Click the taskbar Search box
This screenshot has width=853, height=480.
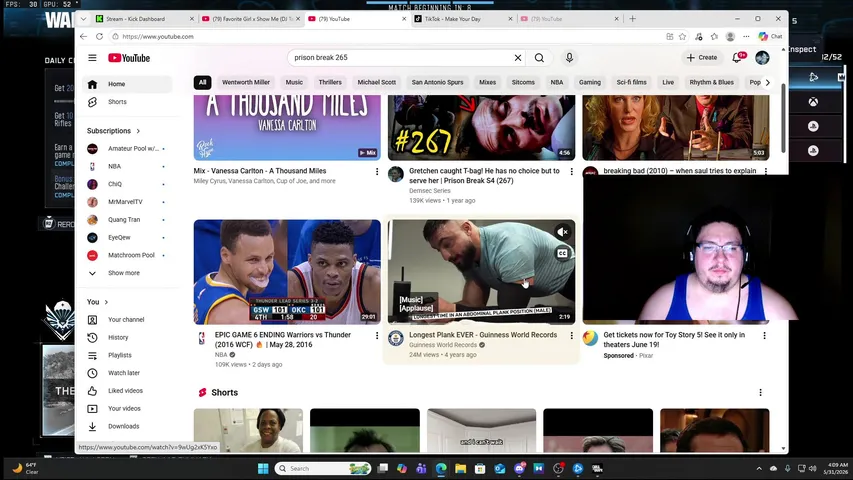pos(323,469)
